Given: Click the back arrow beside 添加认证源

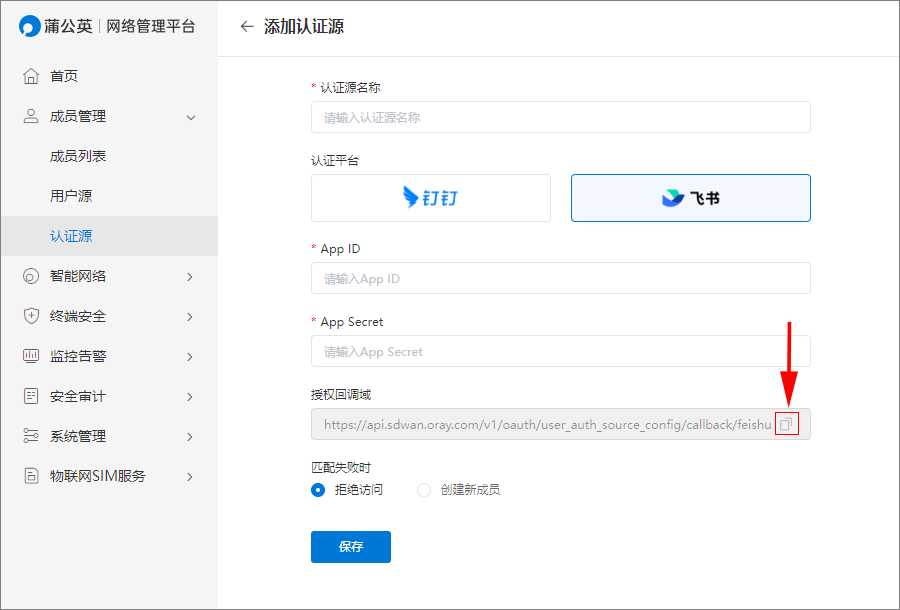Looking at the screenshot, I should [247, 26].
